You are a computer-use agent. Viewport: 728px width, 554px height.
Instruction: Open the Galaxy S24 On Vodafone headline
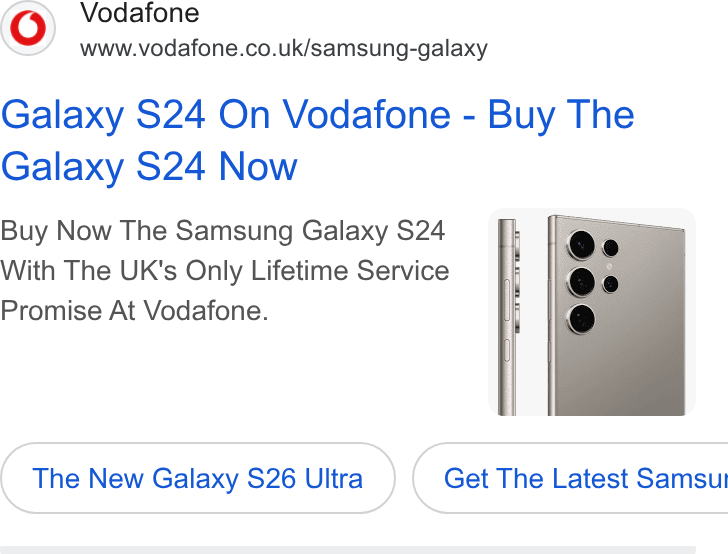tap(318, 140)
